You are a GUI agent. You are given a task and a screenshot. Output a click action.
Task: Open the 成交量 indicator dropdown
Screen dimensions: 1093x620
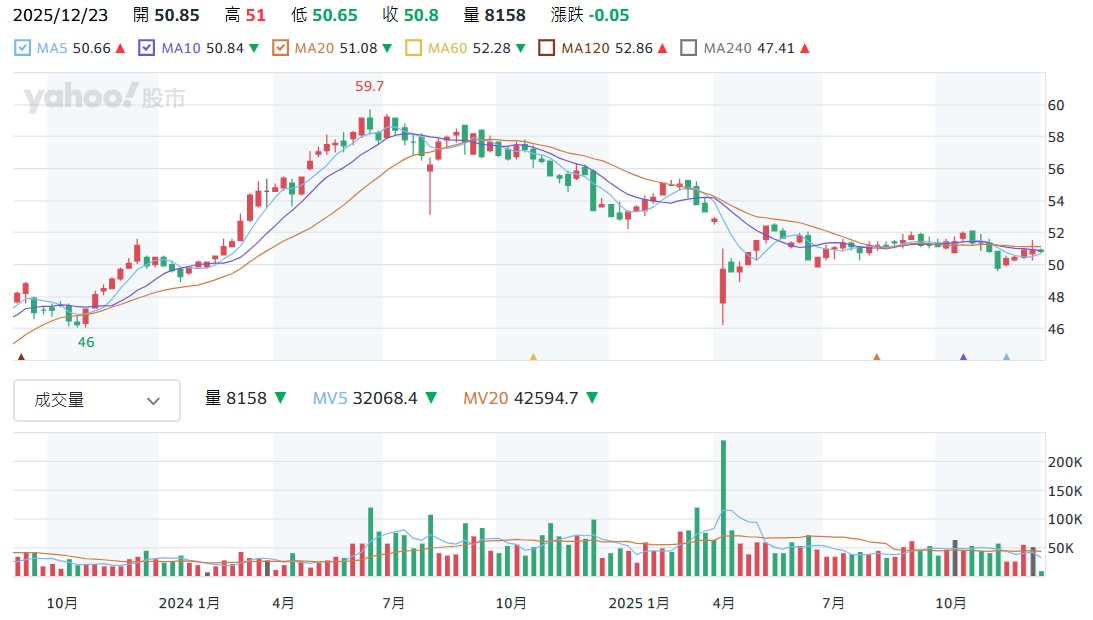pyautogui.click(x=97, y=400)
